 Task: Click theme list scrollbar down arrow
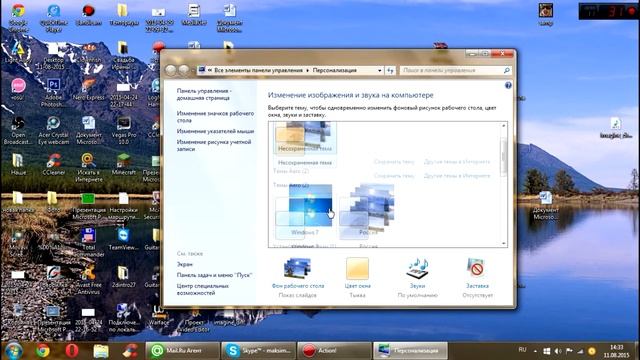pyautogui.click(x=504, y=244)
